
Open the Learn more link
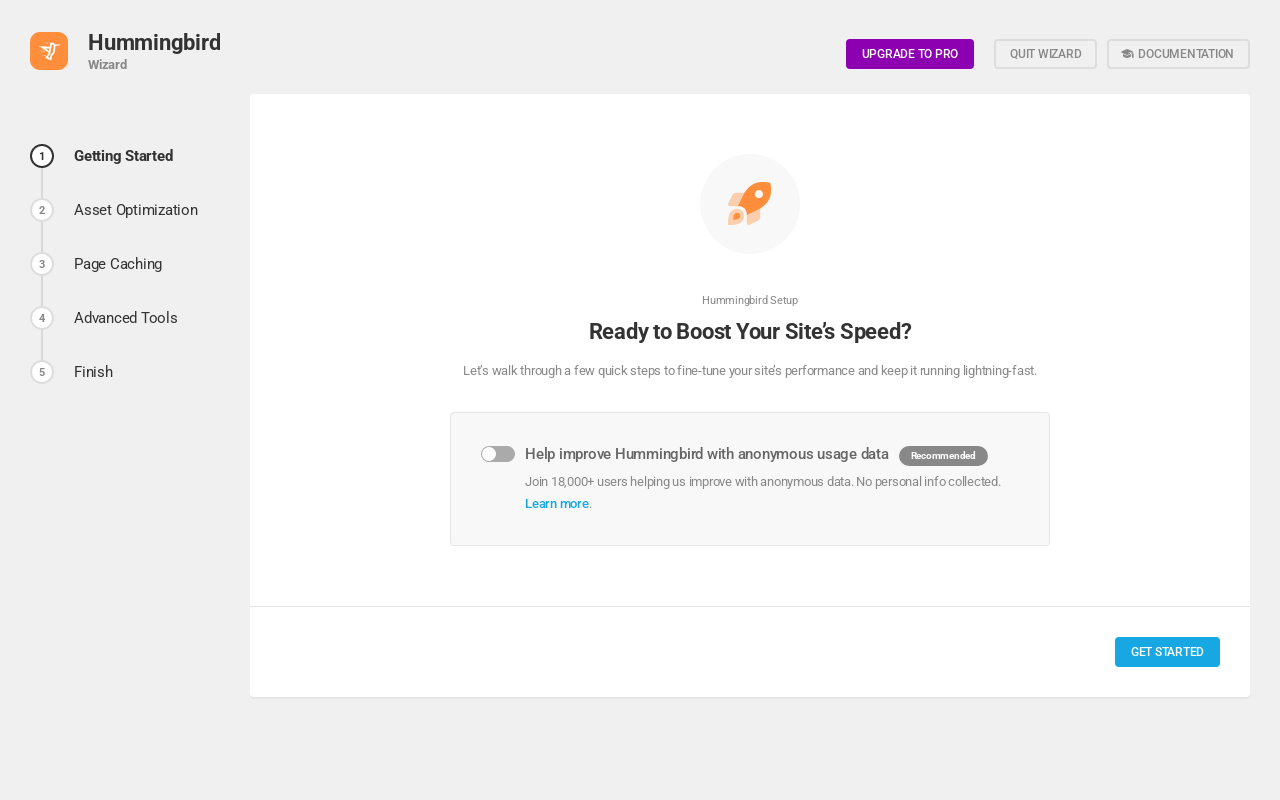(557, 504)
